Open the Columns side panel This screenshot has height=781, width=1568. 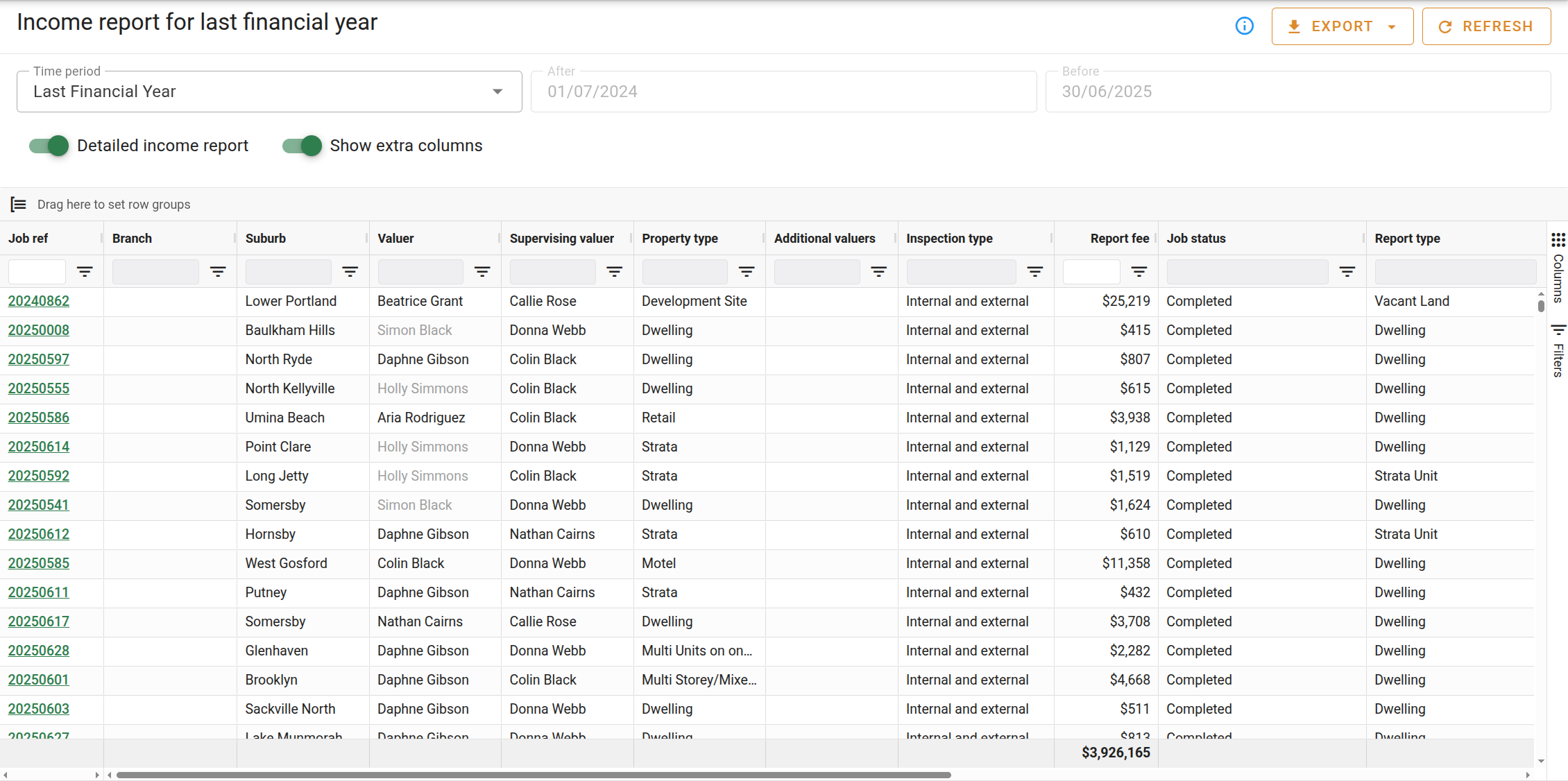click(x=1558, y=268)
